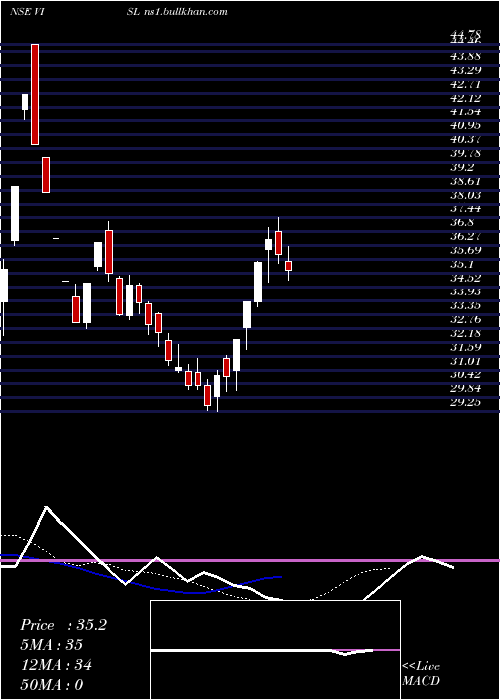
Task: Select the 42.71 price level label
Action: click(465, 84)
